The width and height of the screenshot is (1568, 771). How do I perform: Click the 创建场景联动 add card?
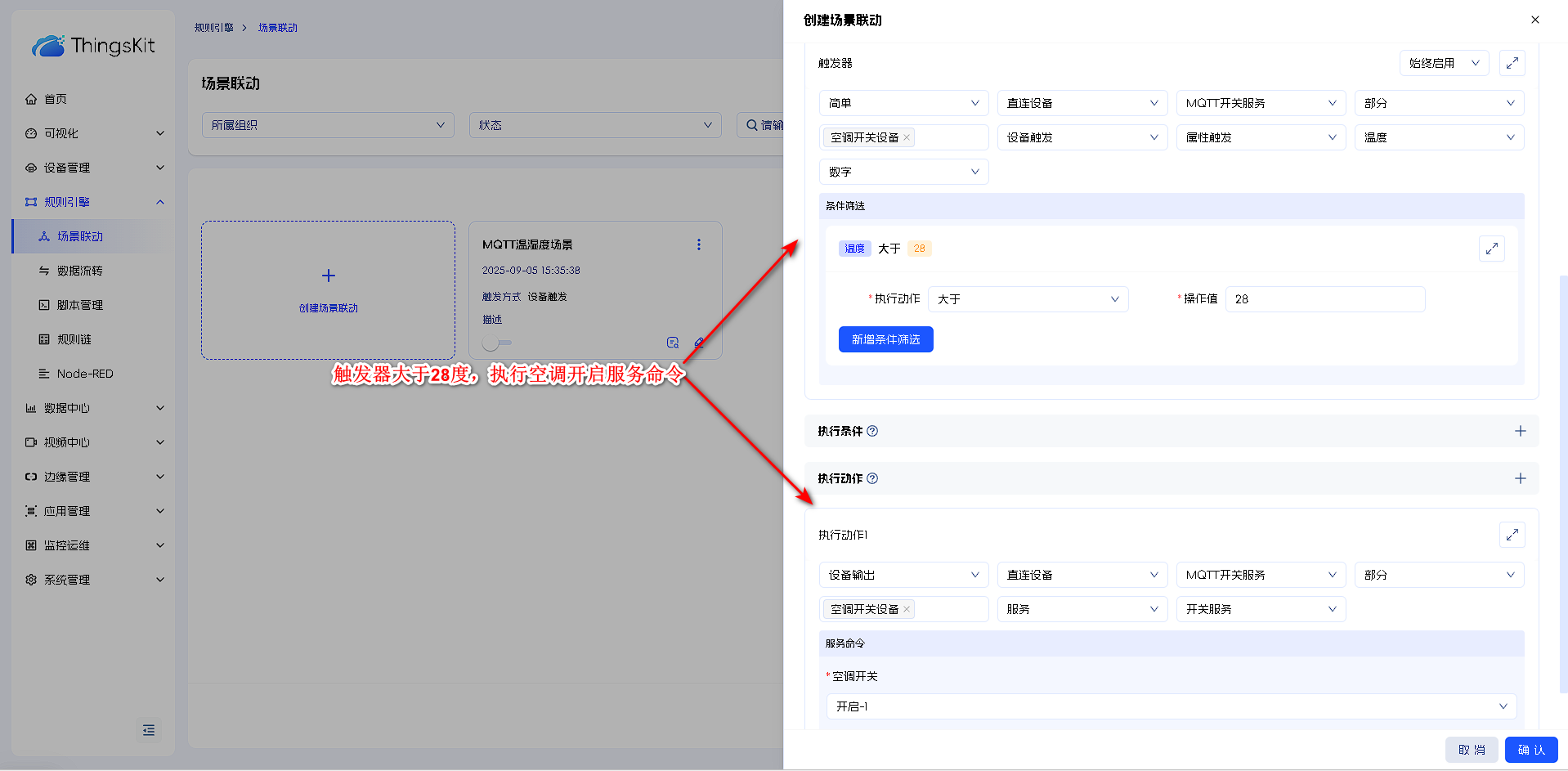point(328,290)
